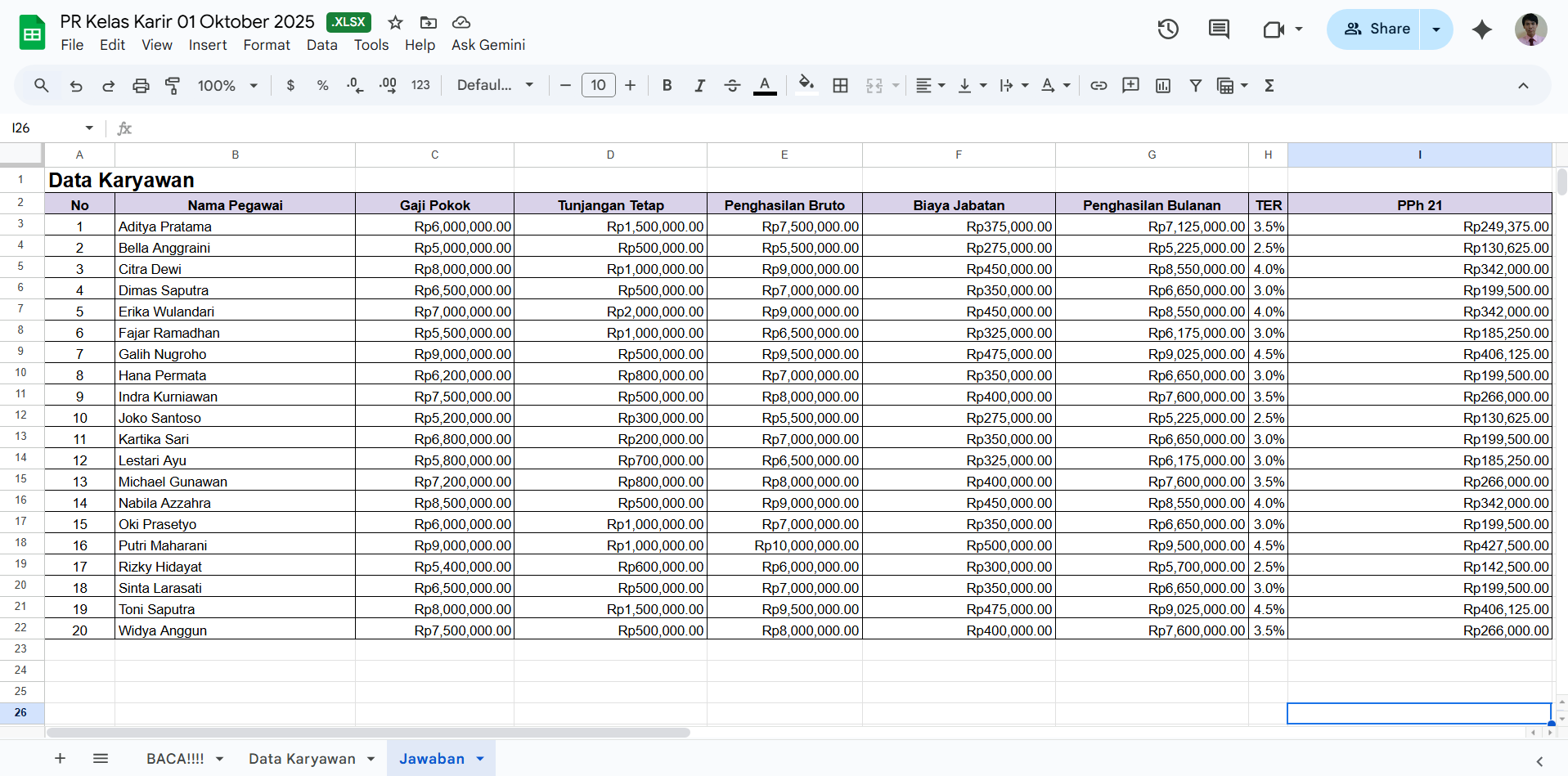Screen dimensions: 1568x776
Task: Open the insert chart icon
Action: point(1163,86)
